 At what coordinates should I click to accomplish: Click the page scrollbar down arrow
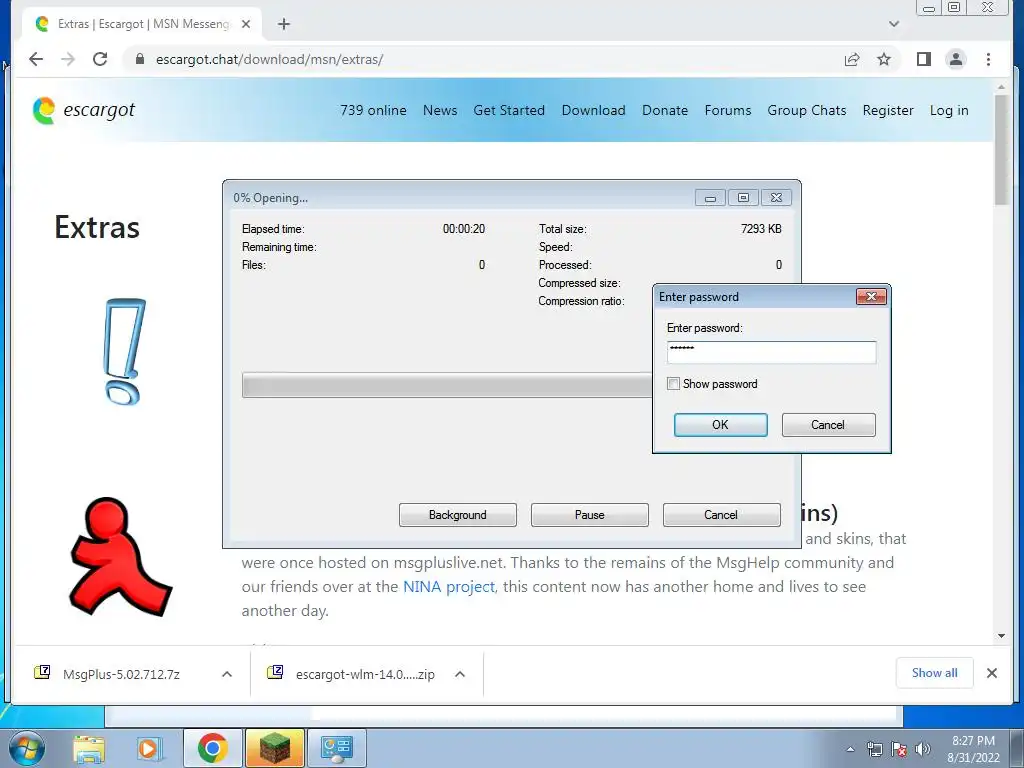pyautogui.click(x=1001, y=636)
